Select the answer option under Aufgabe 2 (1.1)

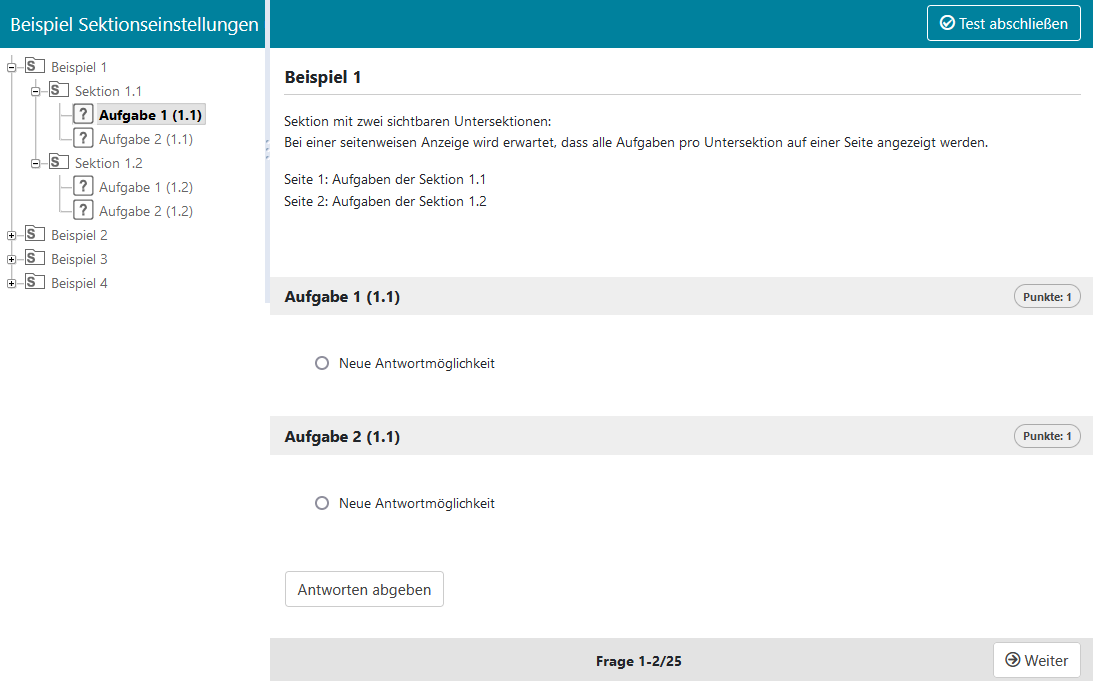coord(322,503)
